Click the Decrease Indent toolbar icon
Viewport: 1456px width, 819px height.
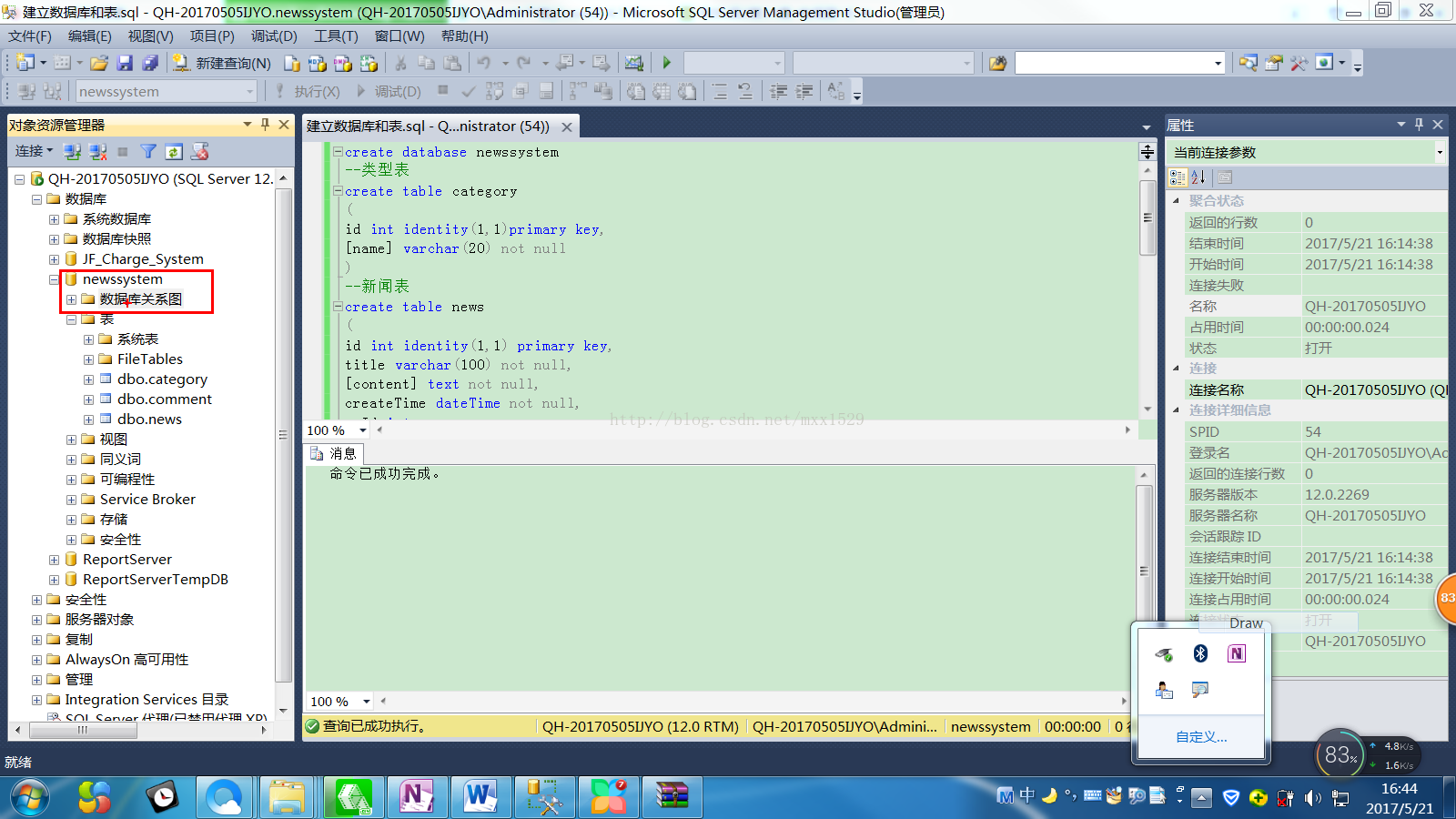(x=779, y=91)
